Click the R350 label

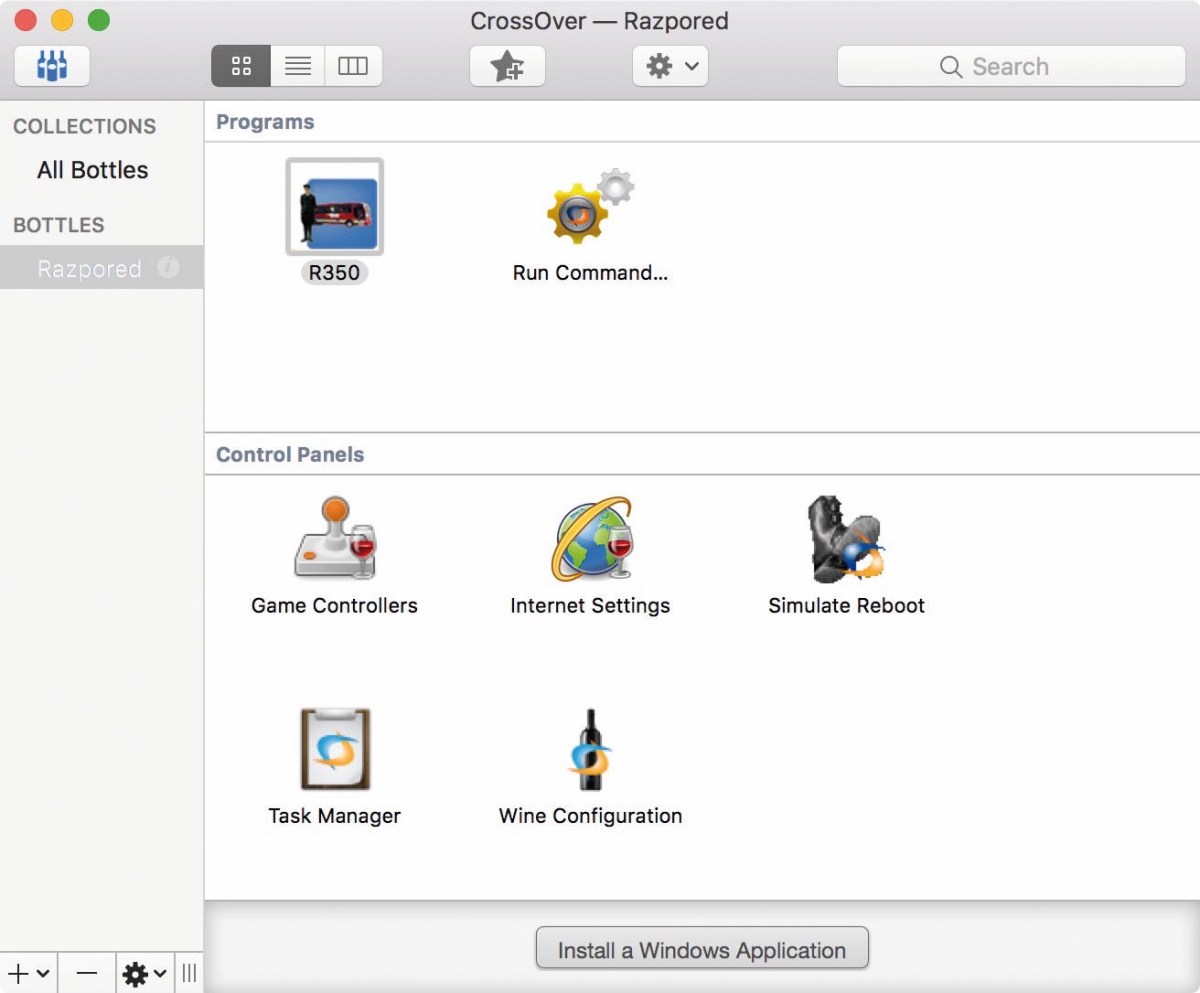[x=334, y=272]
